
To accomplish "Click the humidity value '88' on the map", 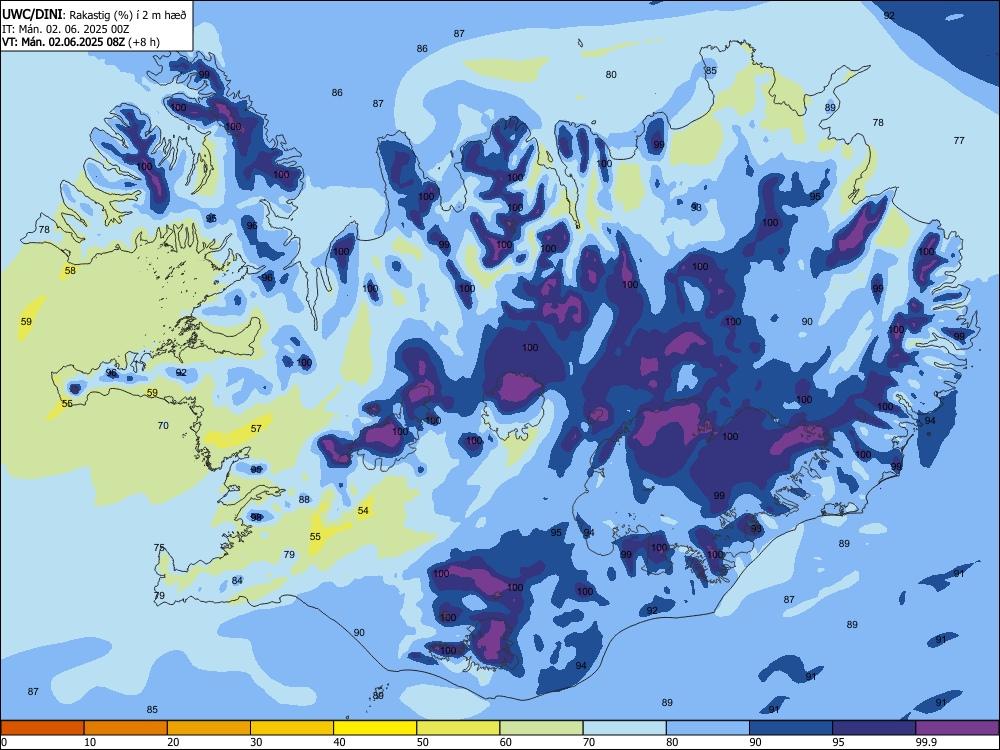I will click(x=304, y=499).
